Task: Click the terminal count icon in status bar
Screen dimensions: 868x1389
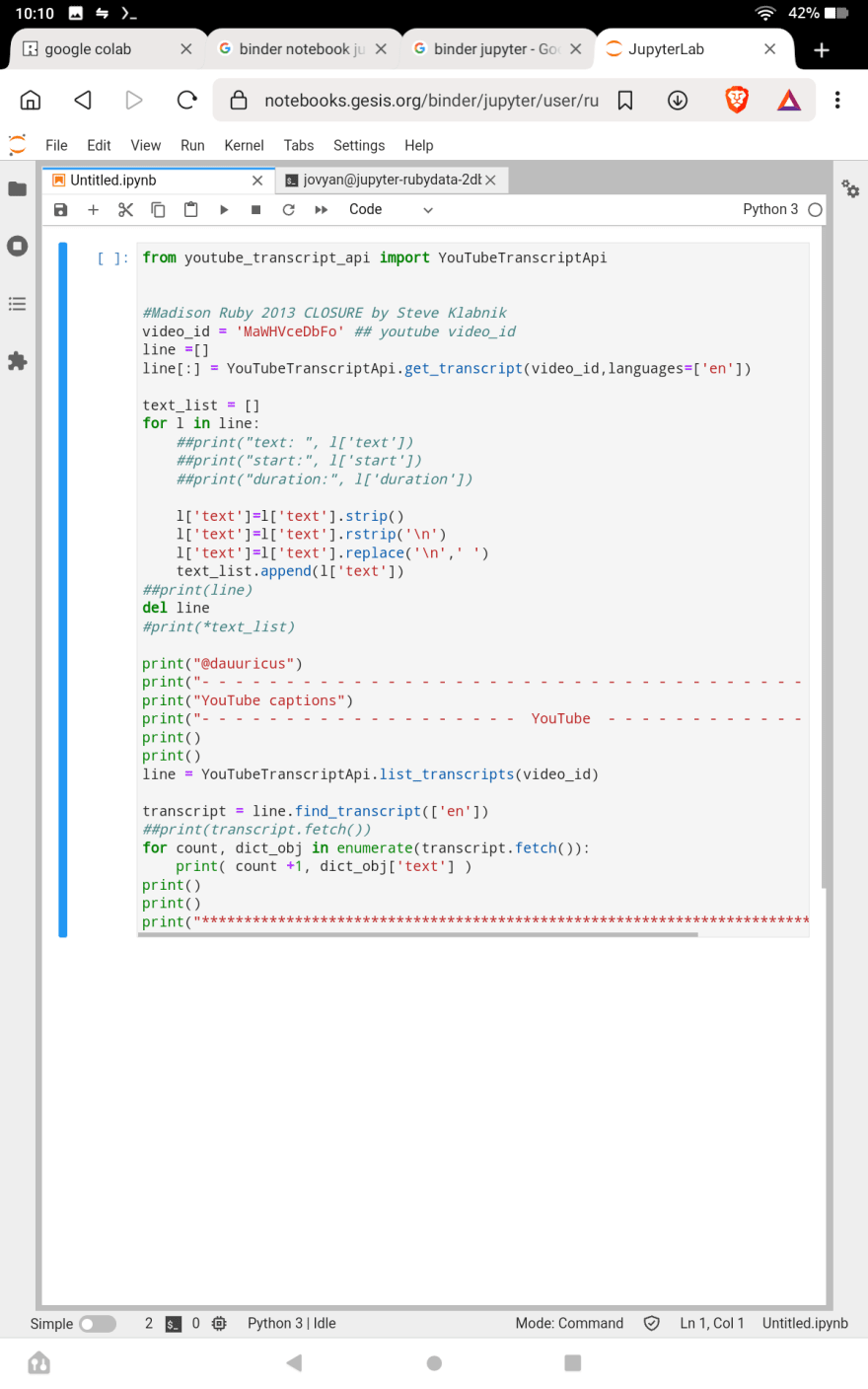Action: pyautogui.click(x=174, y=1324)
